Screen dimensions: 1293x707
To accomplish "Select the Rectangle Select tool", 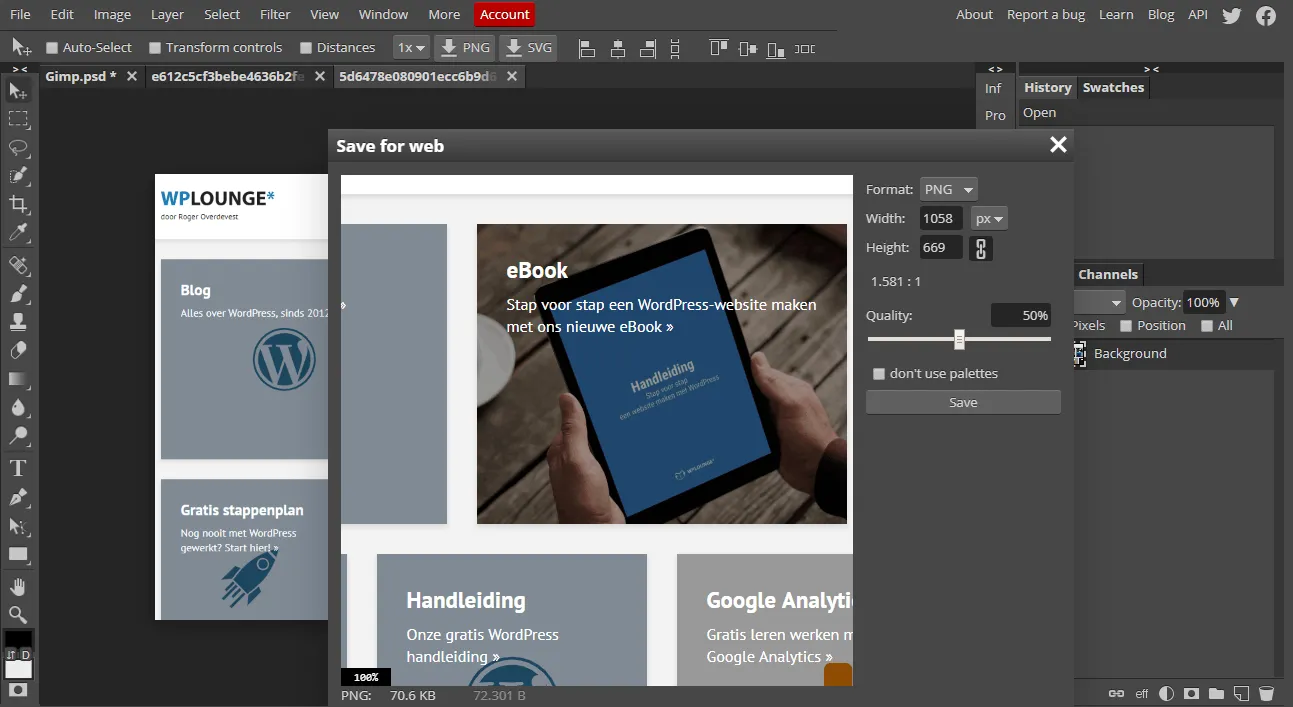I will click(18, 119).
